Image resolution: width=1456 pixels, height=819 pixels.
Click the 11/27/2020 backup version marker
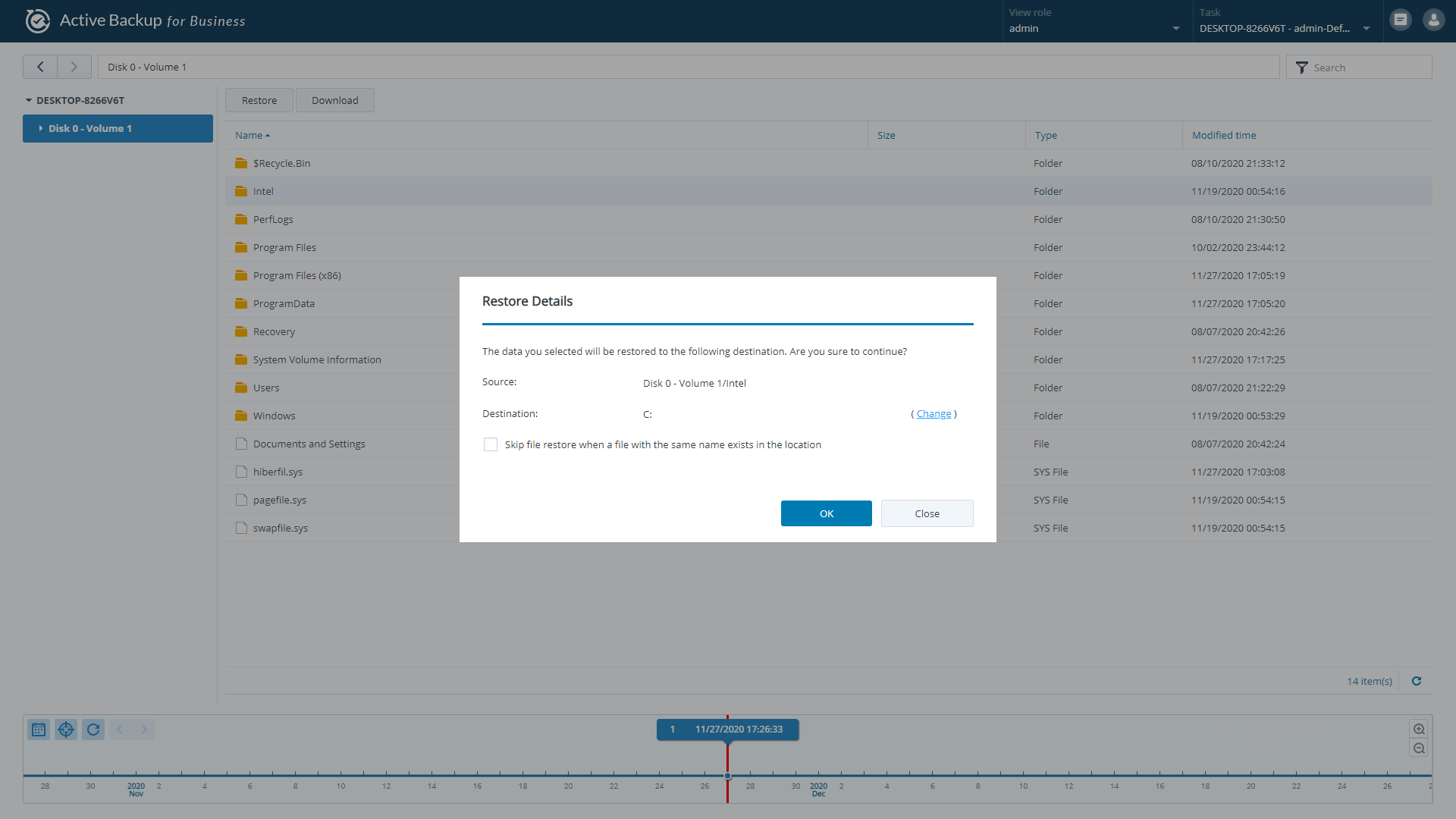coord(727,730)
